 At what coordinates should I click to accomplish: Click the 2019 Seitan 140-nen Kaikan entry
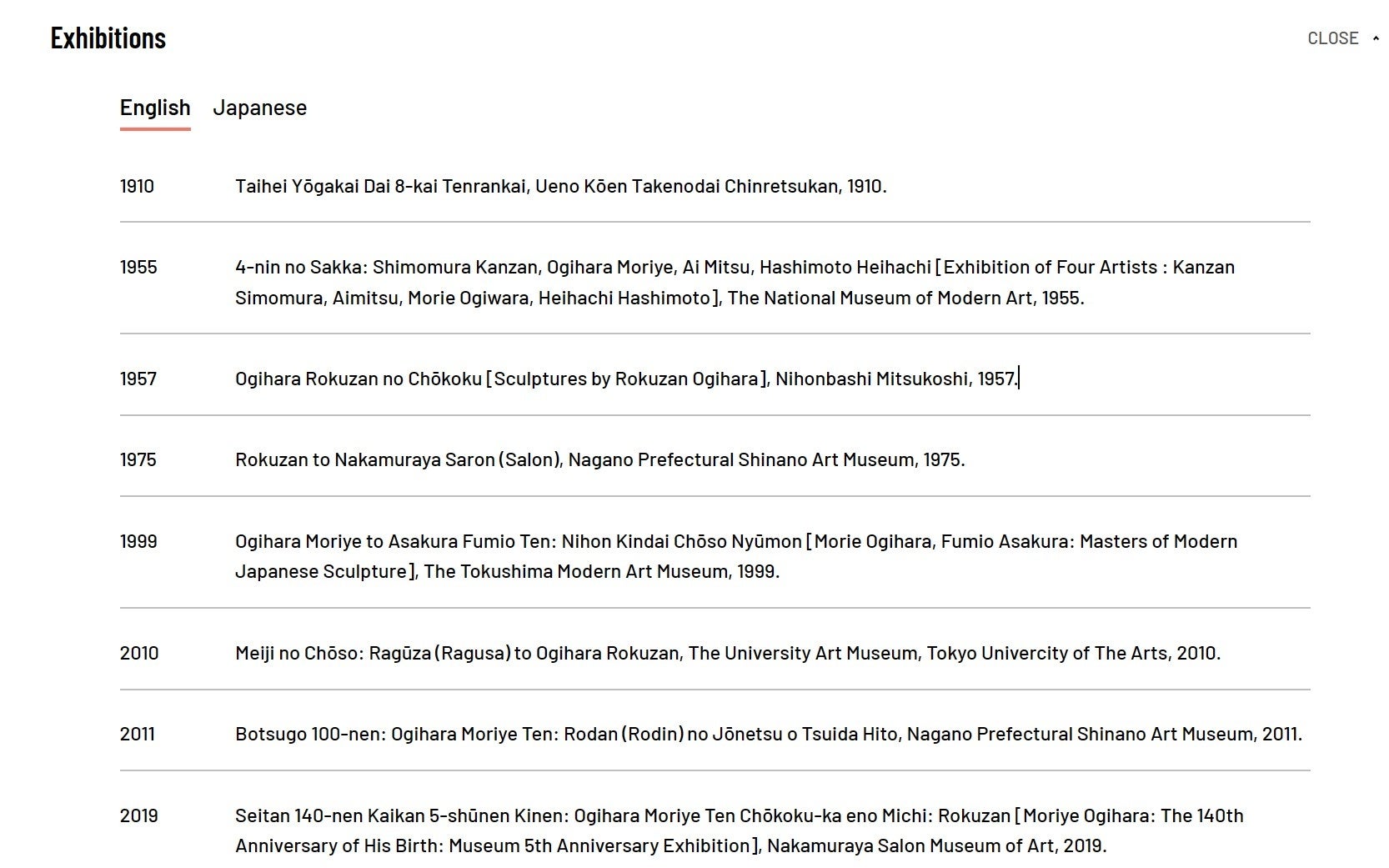pos(739,830)
